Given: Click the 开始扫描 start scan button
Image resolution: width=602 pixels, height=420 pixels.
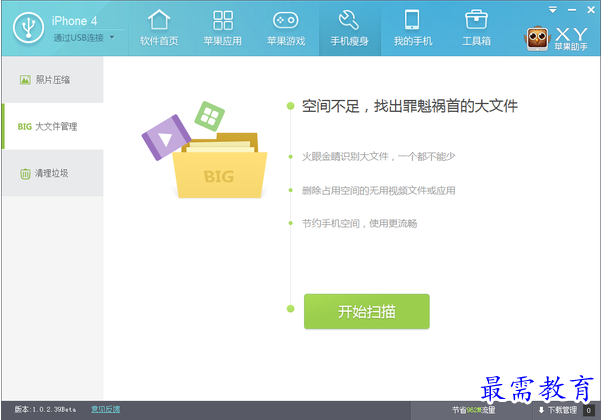Looking at the screenshot, I should [x=367, y=311].
